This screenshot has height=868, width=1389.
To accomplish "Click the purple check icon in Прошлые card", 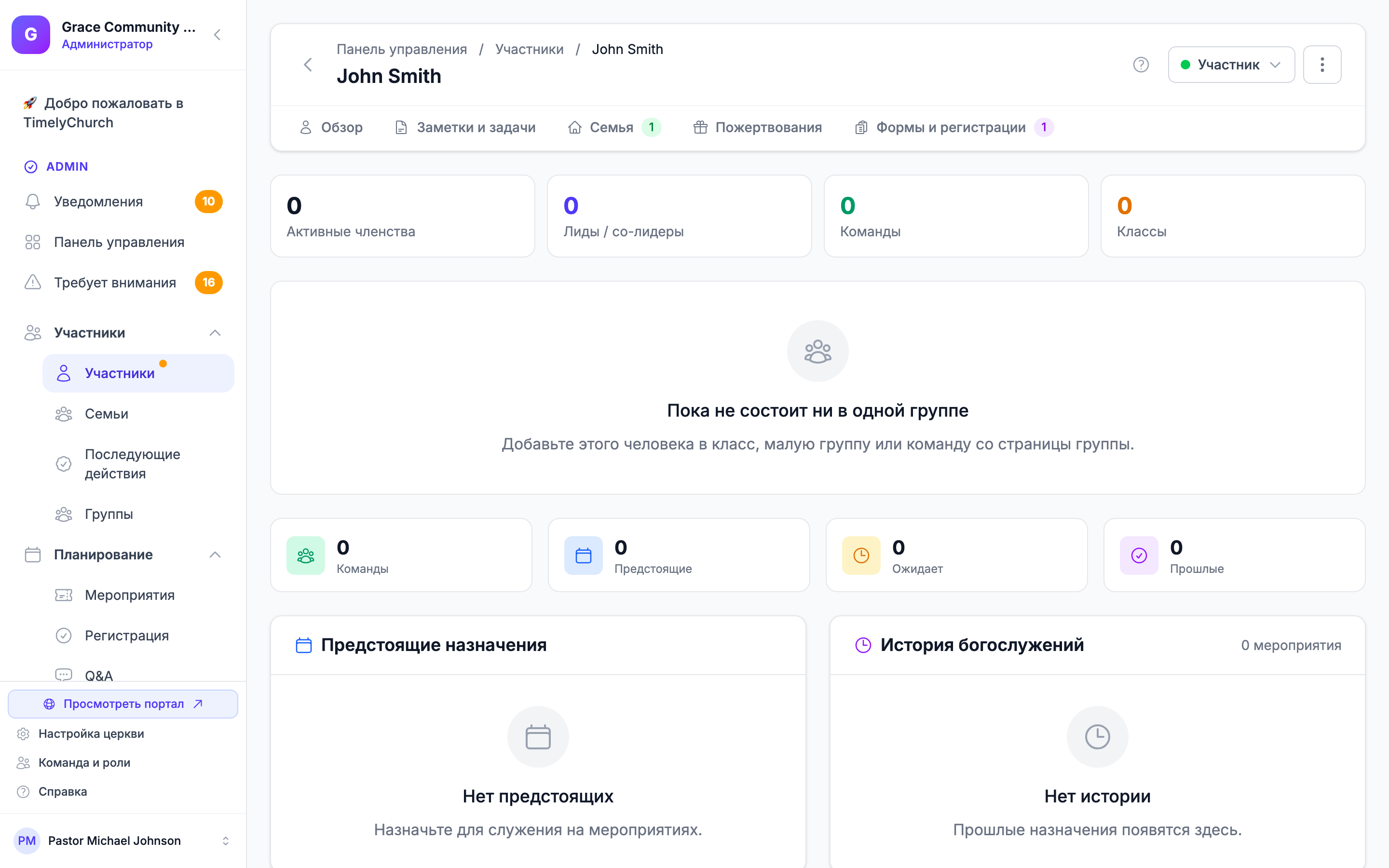I will pyautogui.click(x=1139, y=555).
